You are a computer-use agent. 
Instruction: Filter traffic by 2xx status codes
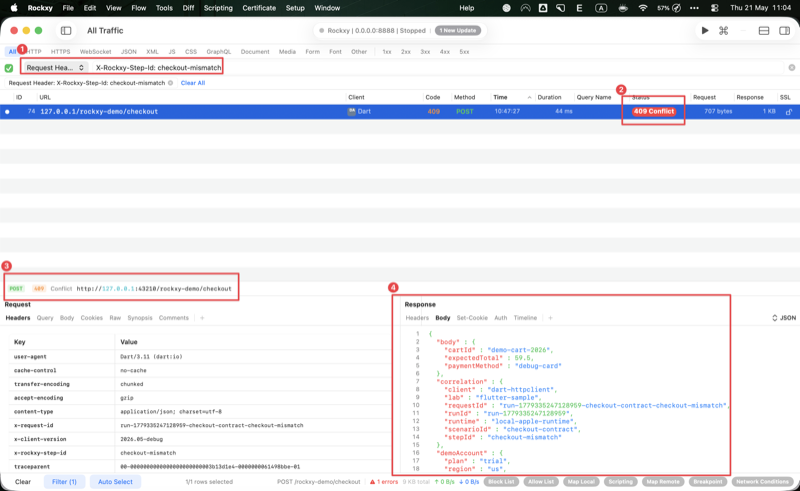click(x=406, y=52)
